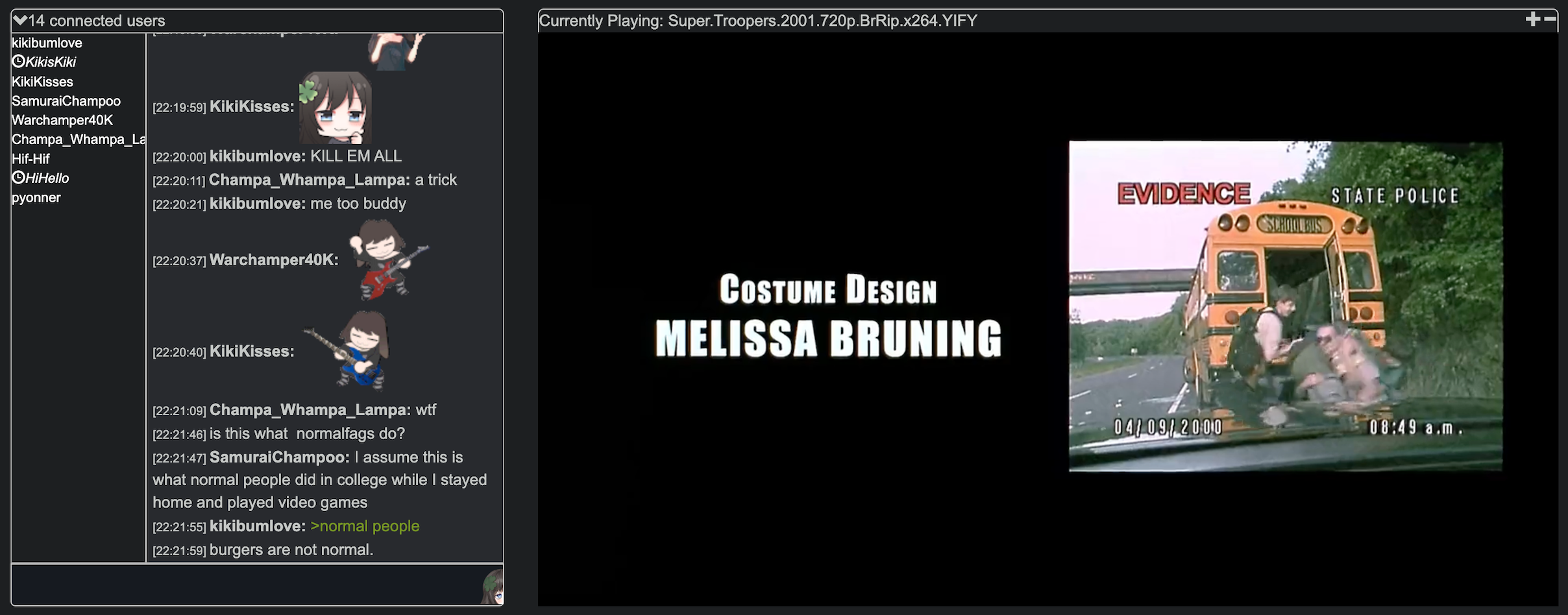Click KikiKisses username in chat at 22:20:40
The height and width of the screenshot is (615, 1568).
tap(252, 352)
